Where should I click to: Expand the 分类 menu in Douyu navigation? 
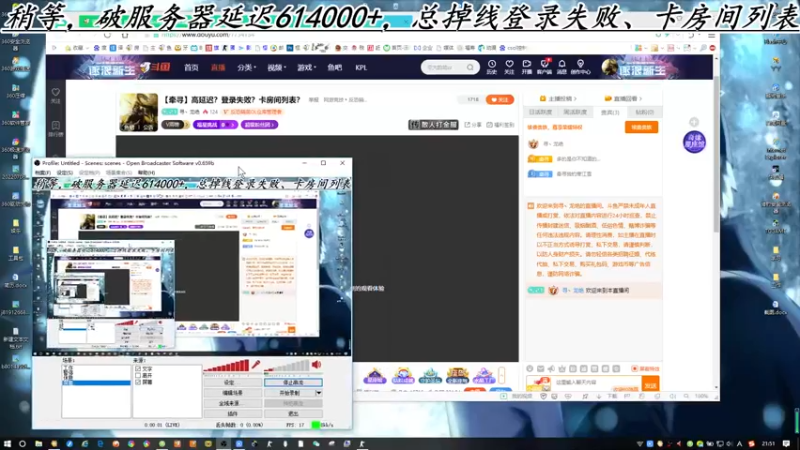pos(246,67)
